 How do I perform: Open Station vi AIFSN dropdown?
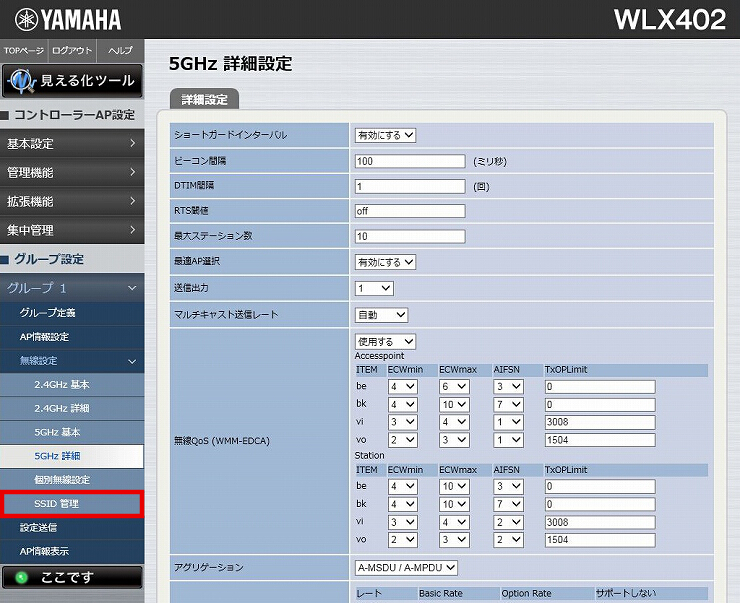pos(508,522)
